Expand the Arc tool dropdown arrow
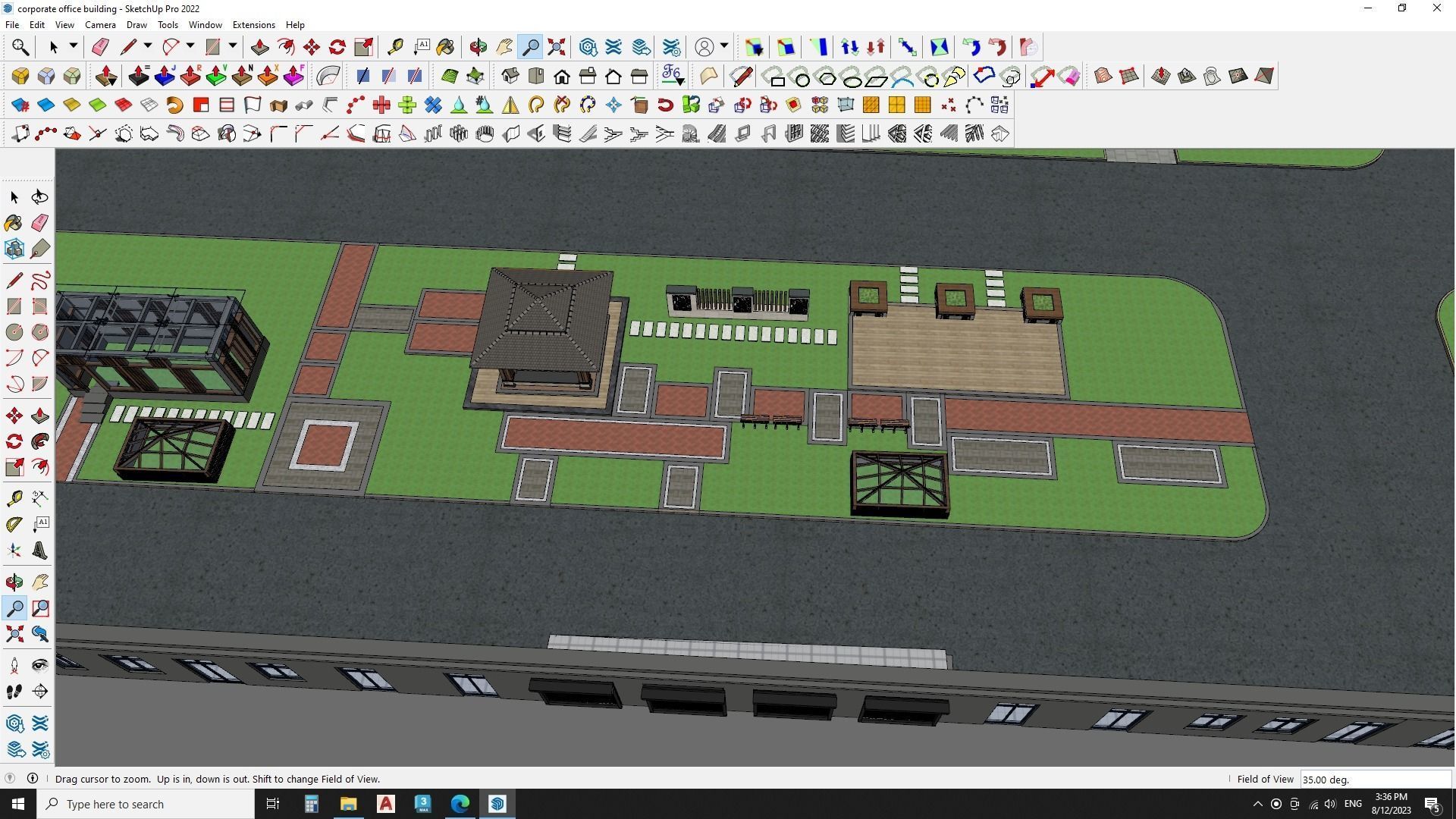Screen dimensions: 1456x819 point(190,46)
